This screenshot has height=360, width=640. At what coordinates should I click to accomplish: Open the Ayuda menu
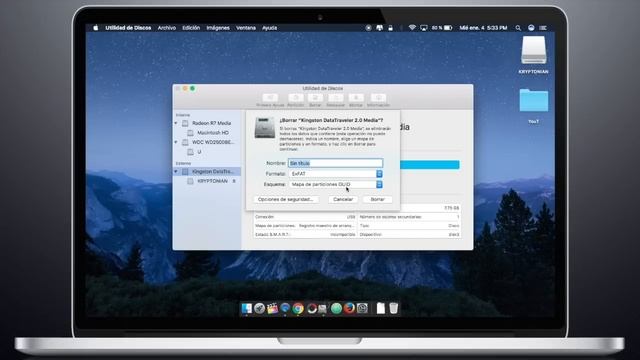click(x=269, y=28)
